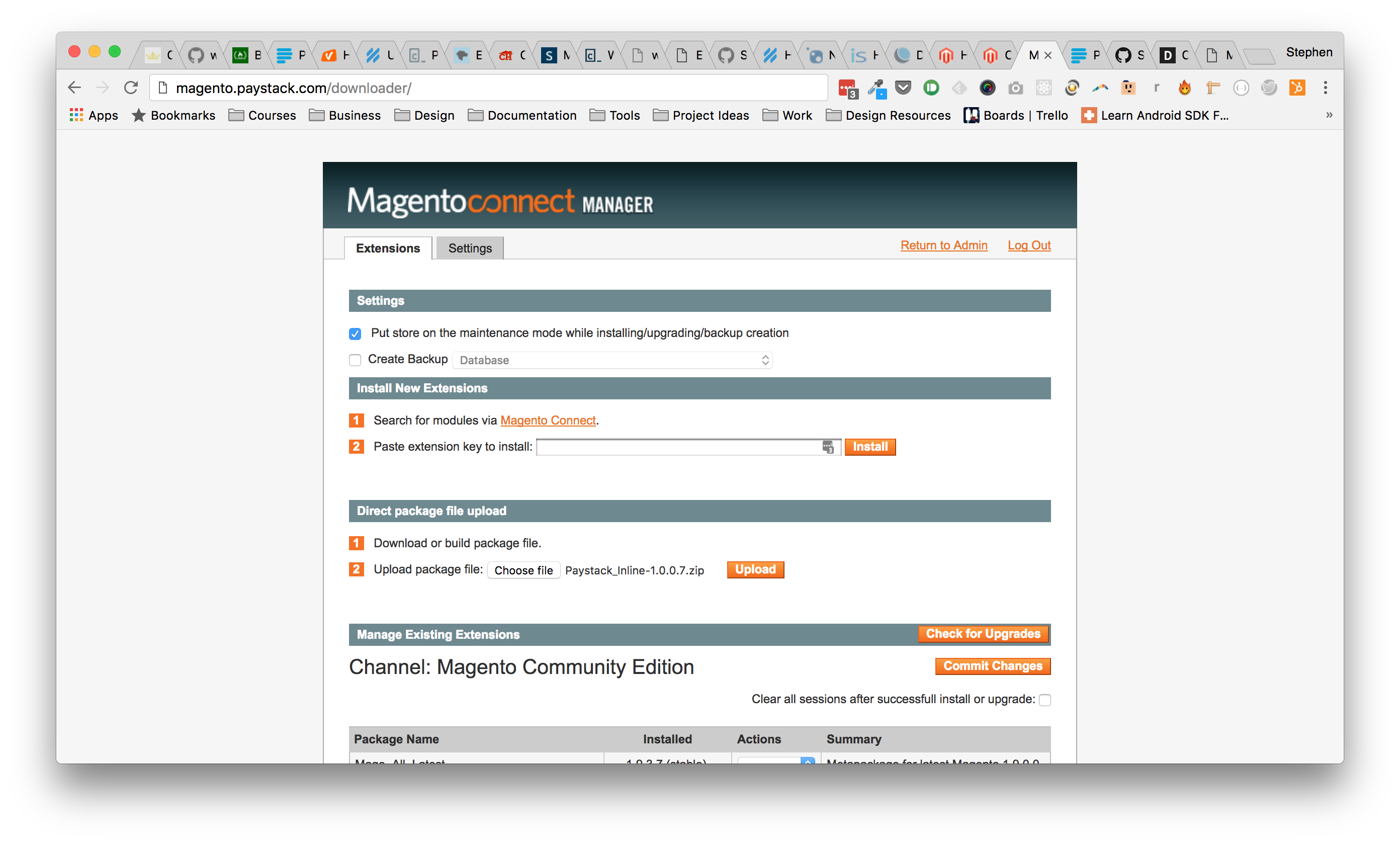Screen dimensions: 1400x844
Task: Switch to the Settings tab
Action: pyautogui.click(x=470, y=248)
